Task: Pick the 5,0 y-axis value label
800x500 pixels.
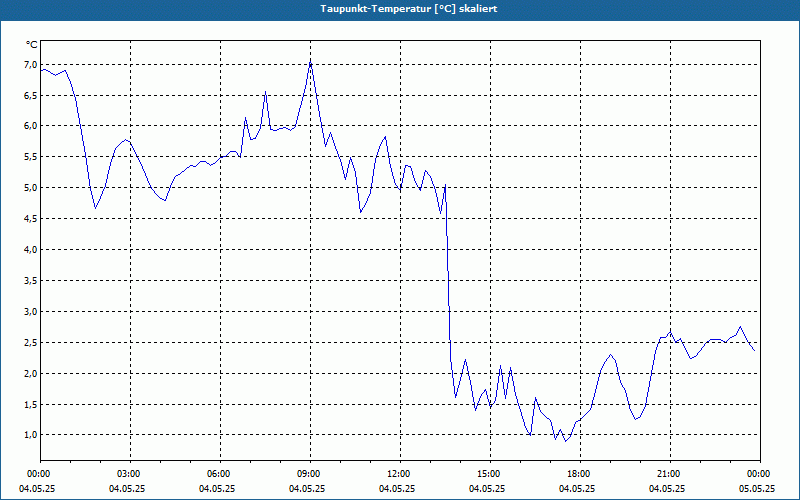Action: click(x=30, y=187)
